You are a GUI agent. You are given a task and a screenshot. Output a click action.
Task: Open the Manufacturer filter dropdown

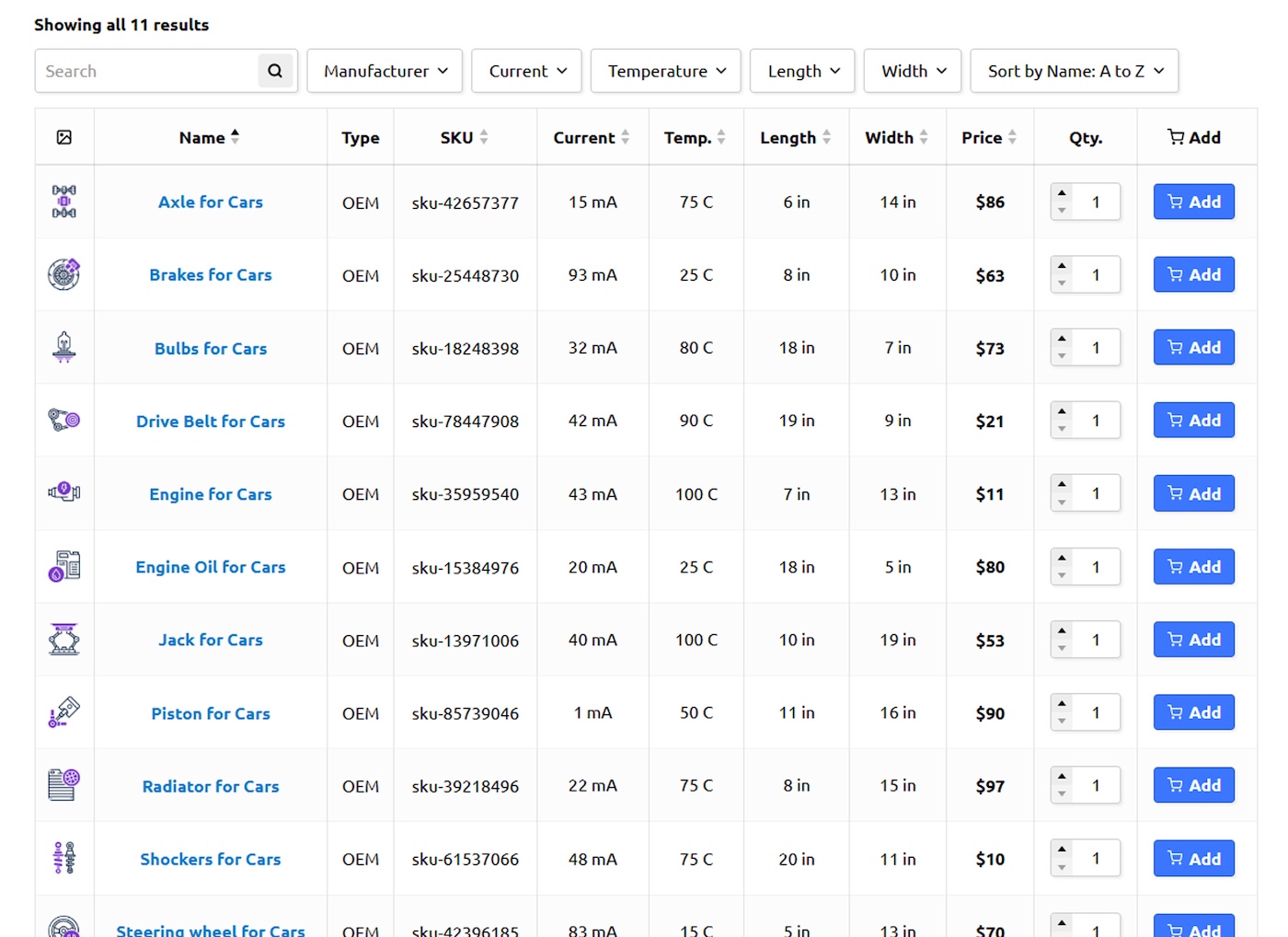pyautogui.click(x=385, y=70)
